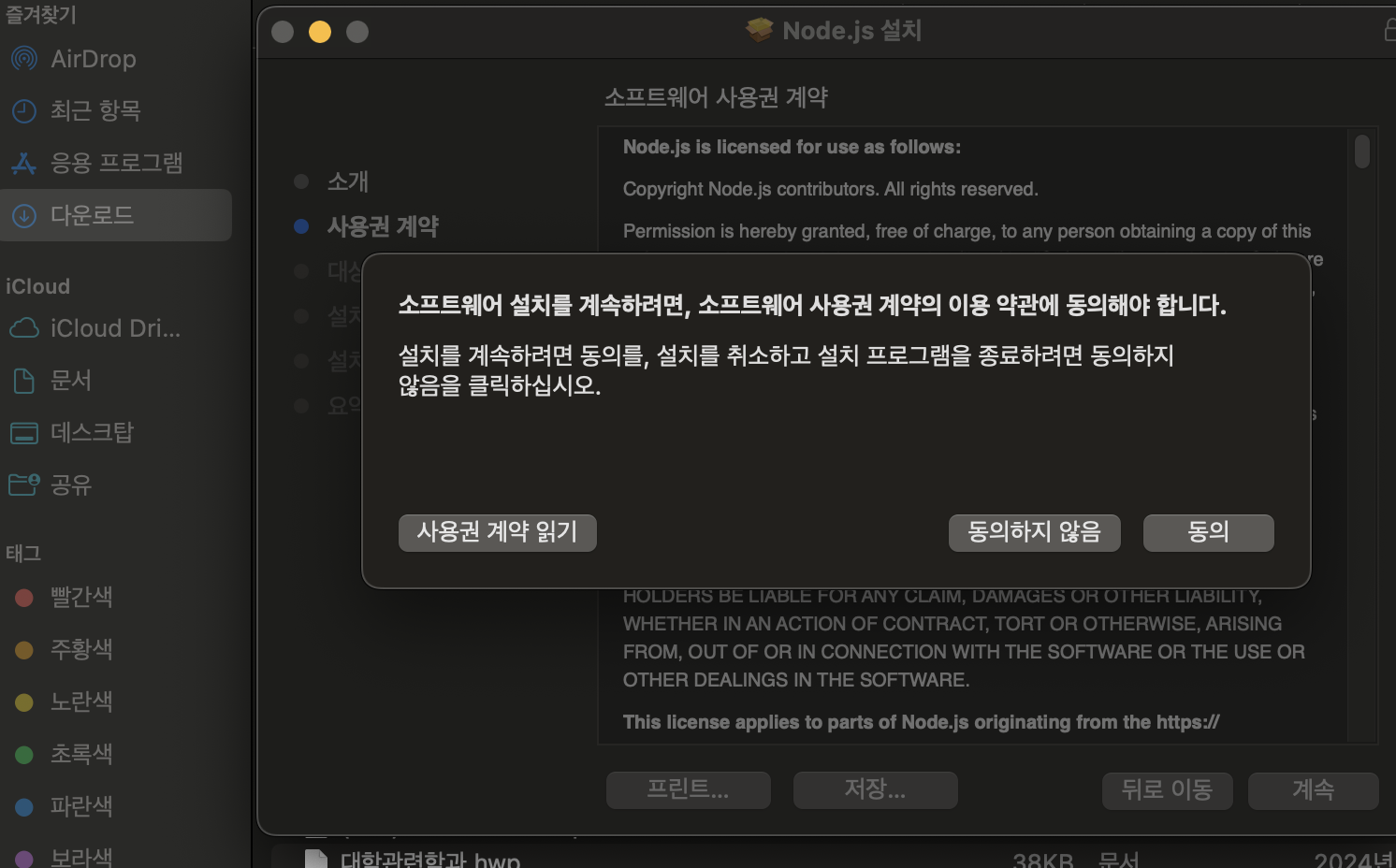Open 문서 label in Finder sidebar
Viewport: 1396px width, 868px height.
pos(71,381)
